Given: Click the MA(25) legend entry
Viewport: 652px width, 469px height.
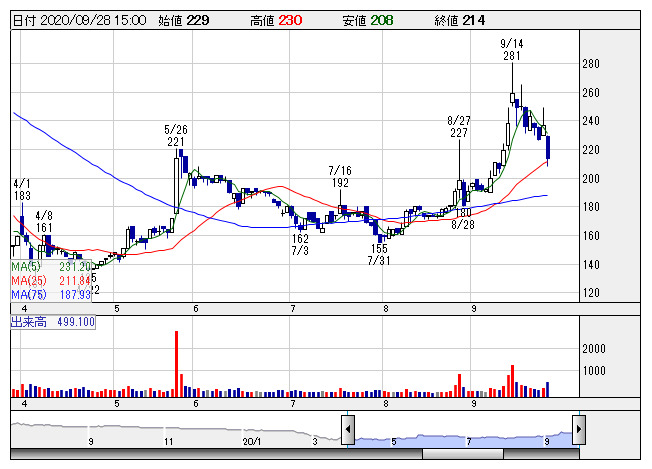Looking at the screenshot, I should click(51, 281).
